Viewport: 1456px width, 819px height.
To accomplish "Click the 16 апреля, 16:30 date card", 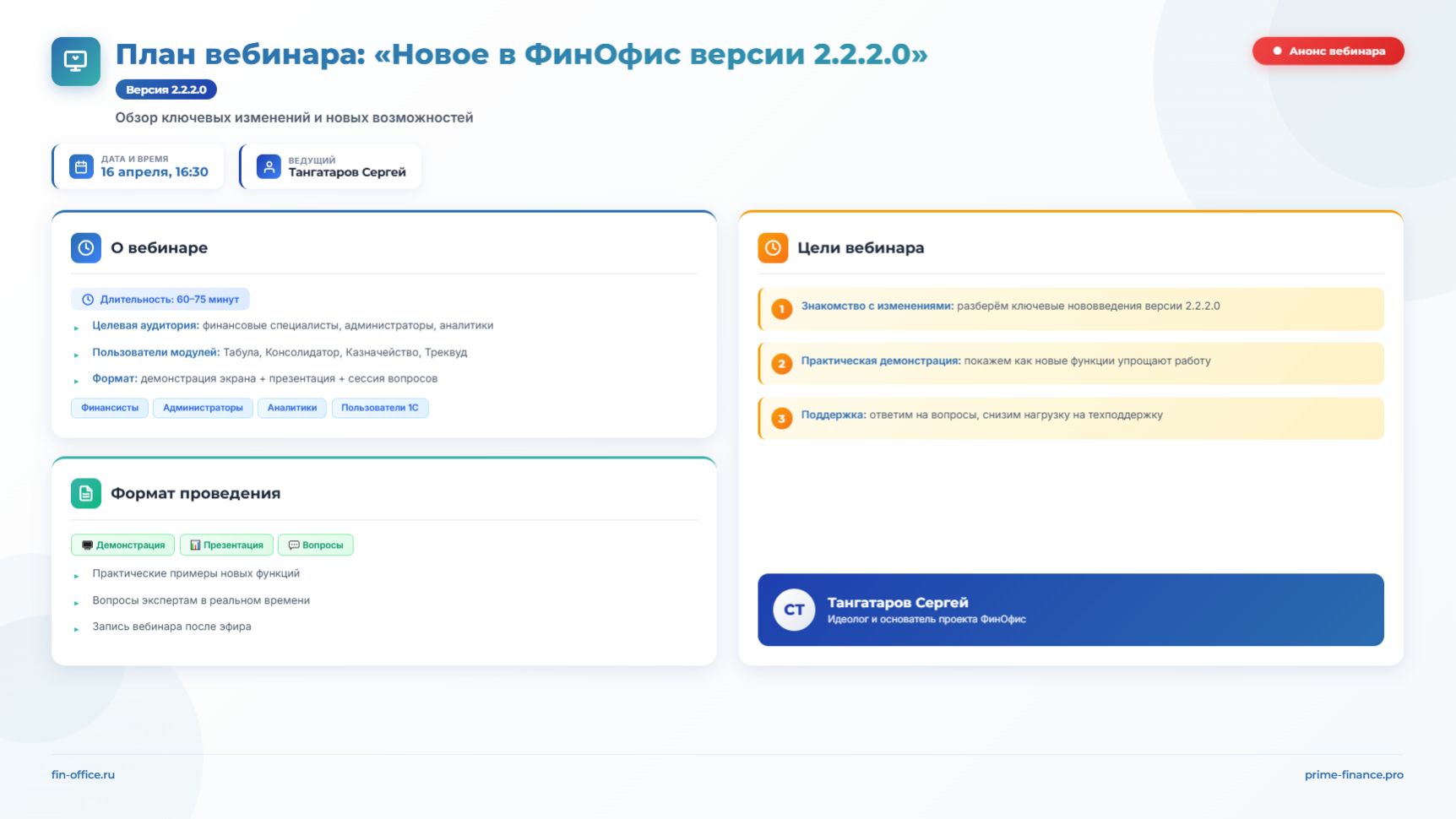I will [x=138, y=166].
